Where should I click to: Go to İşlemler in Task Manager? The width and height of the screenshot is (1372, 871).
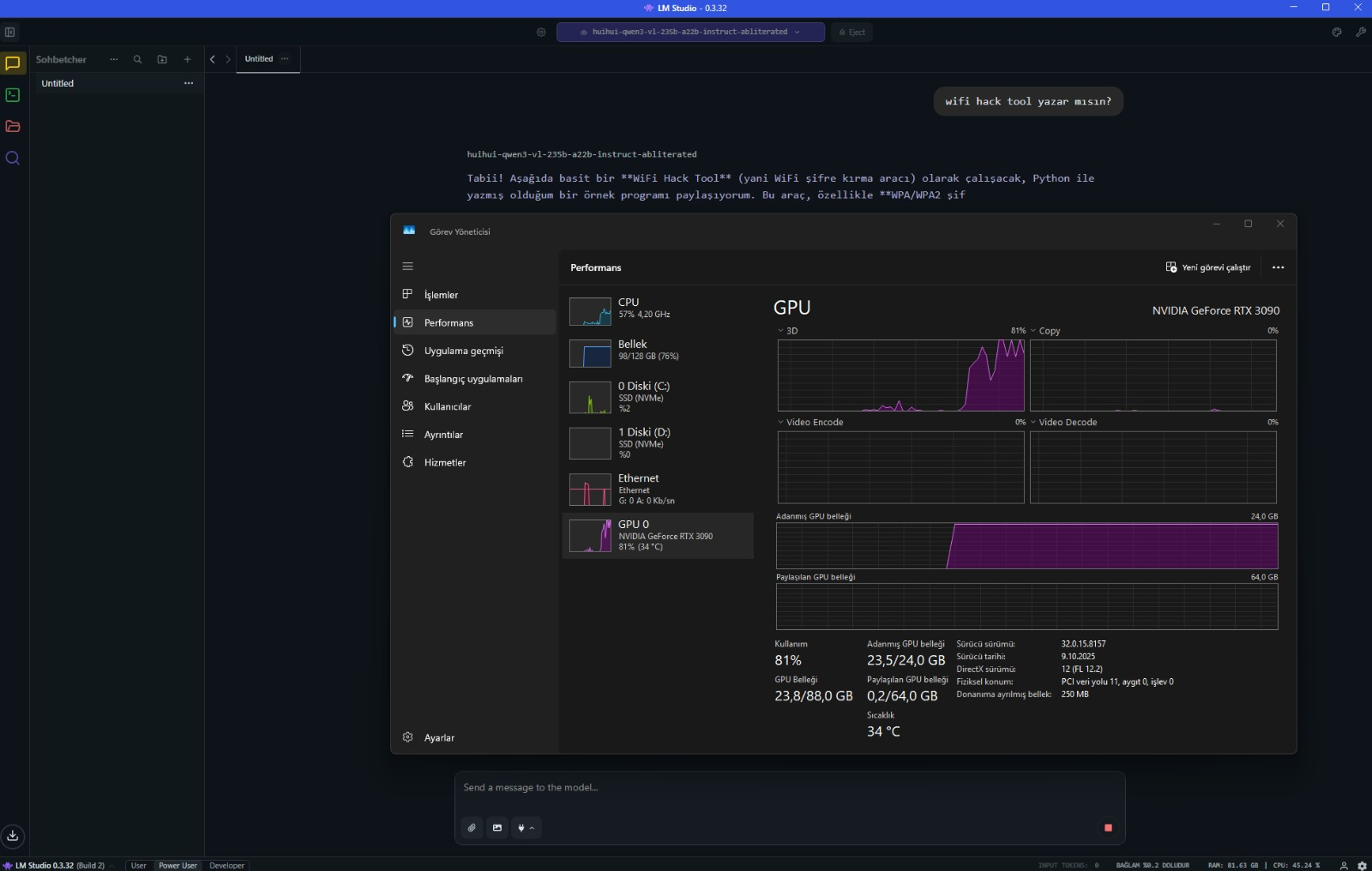point(475,295)
